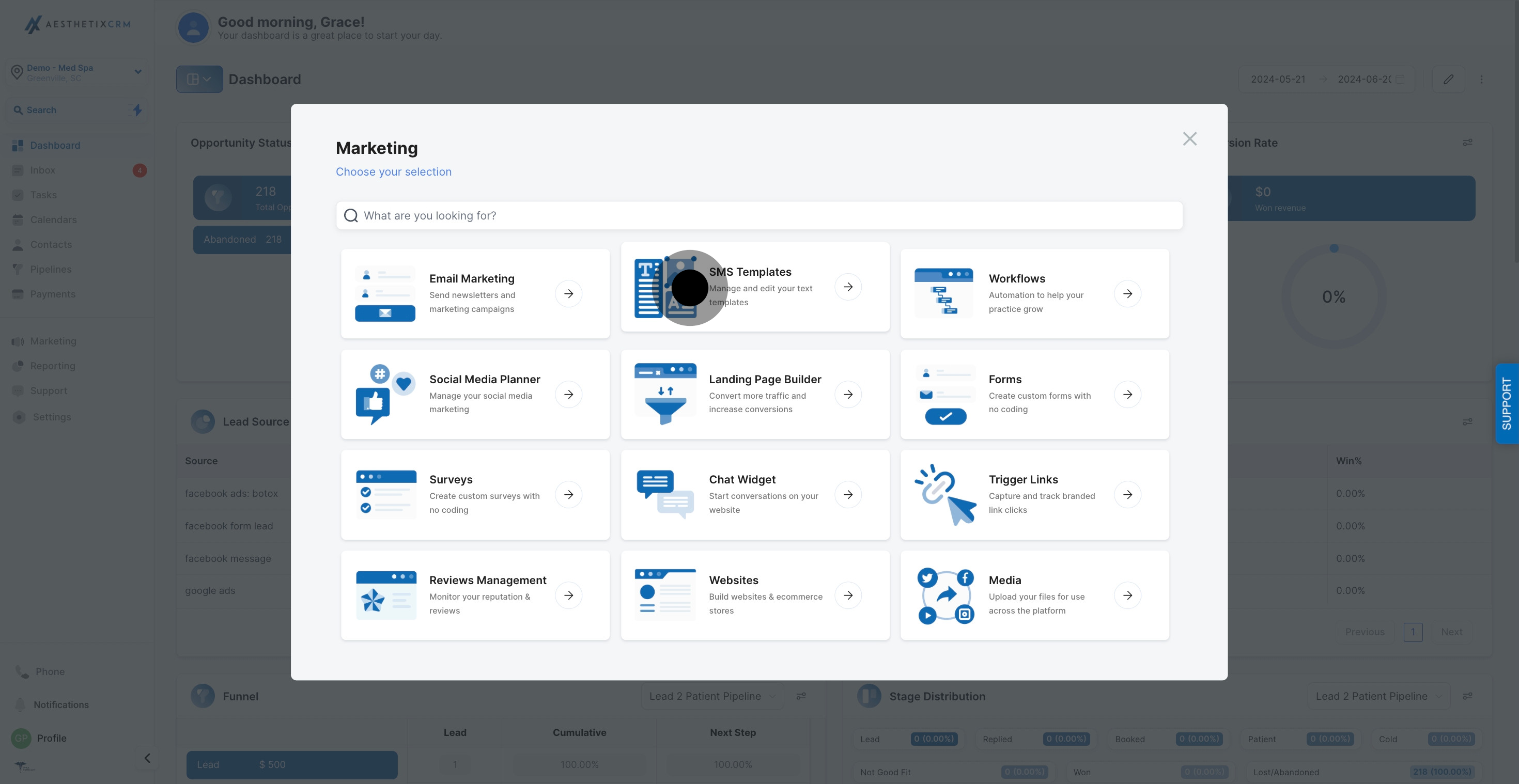Image resolution: width=1519 pixels, height=784 pixels.
Task: Click the Next pagination button
Action: click(1451, 632)
